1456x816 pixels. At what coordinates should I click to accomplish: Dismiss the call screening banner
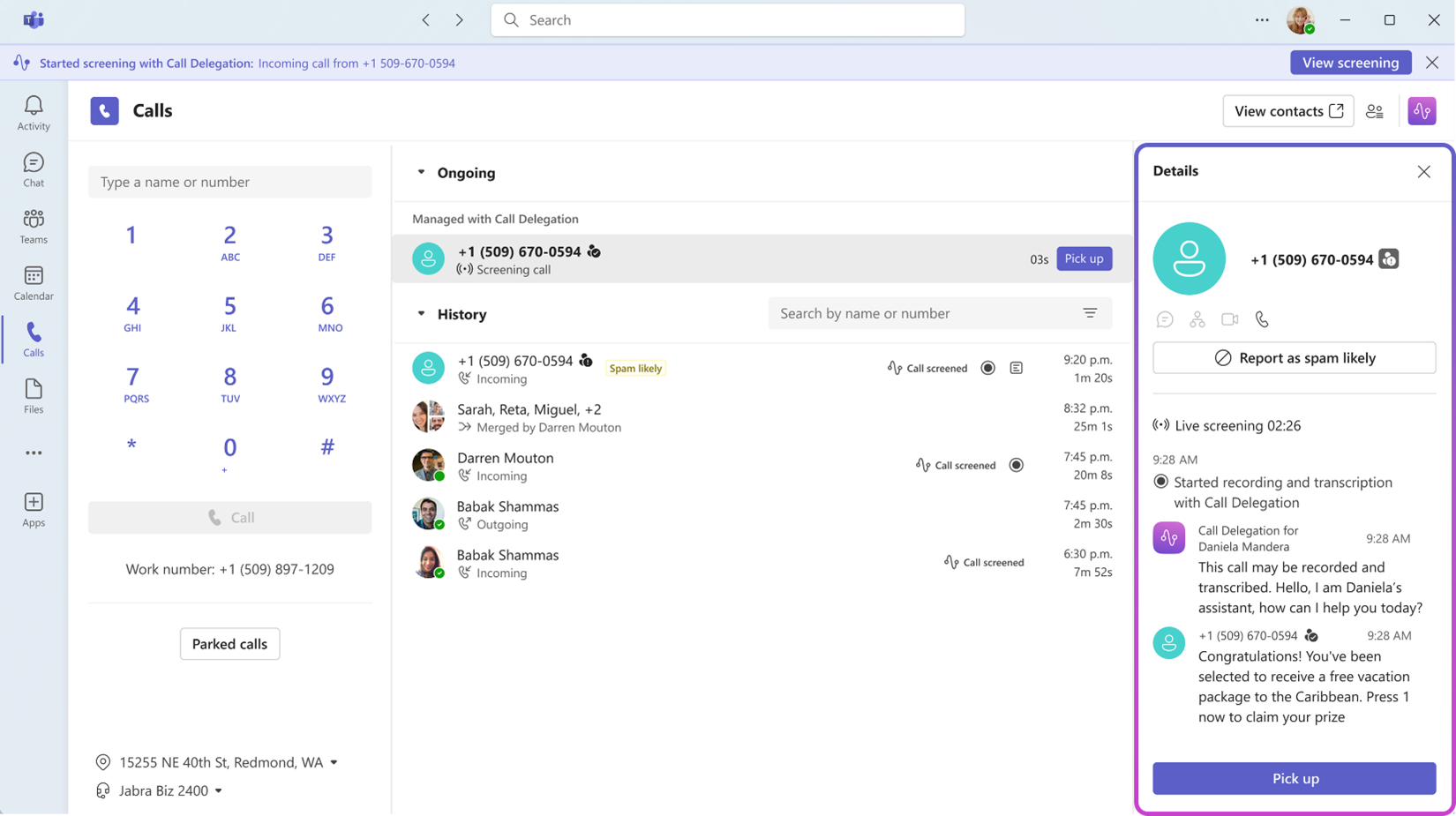click(1431, 63)
